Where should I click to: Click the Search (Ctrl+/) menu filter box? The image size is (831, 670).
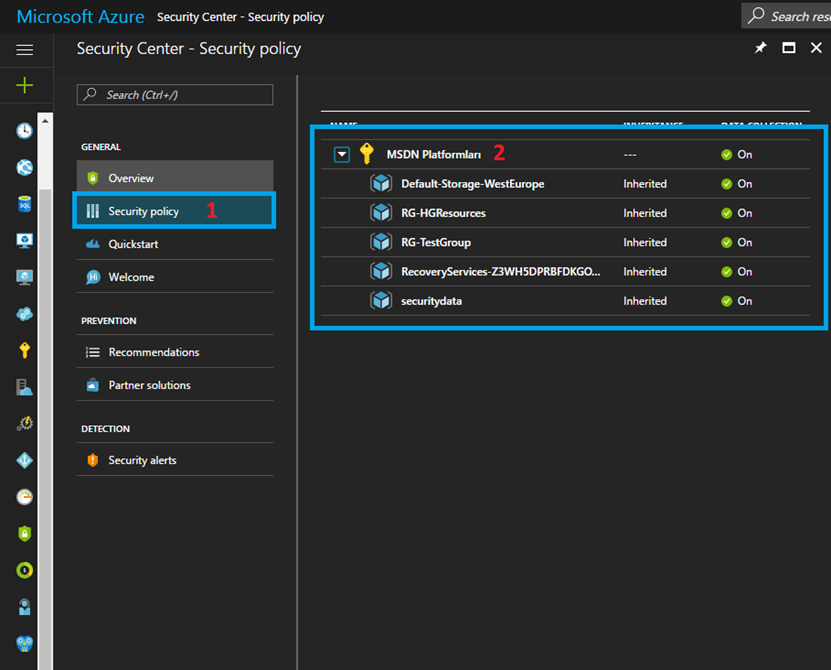pos(175,95)
